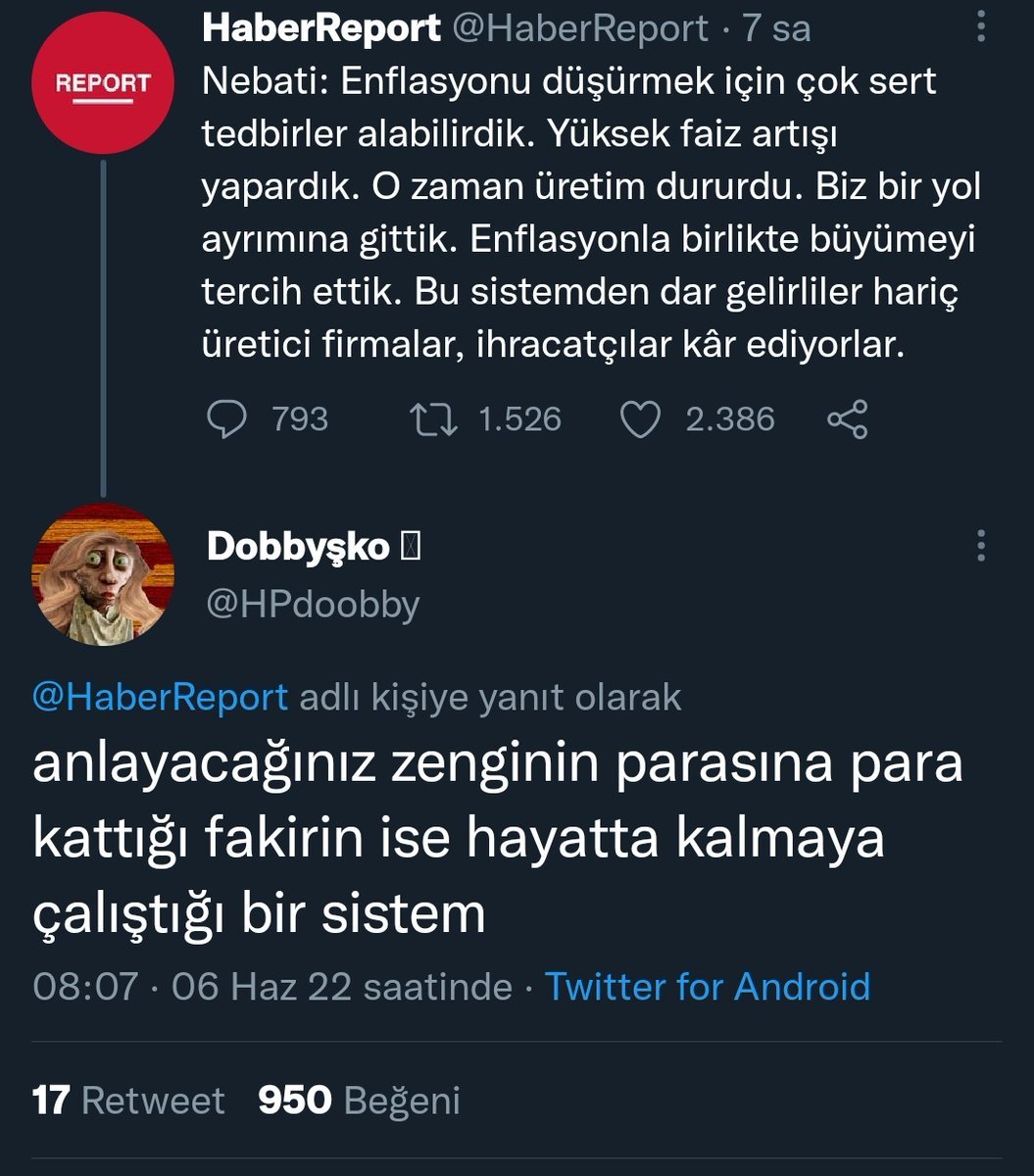
Task: Retweet the HaberReport tweet
Action: (433, 420)
